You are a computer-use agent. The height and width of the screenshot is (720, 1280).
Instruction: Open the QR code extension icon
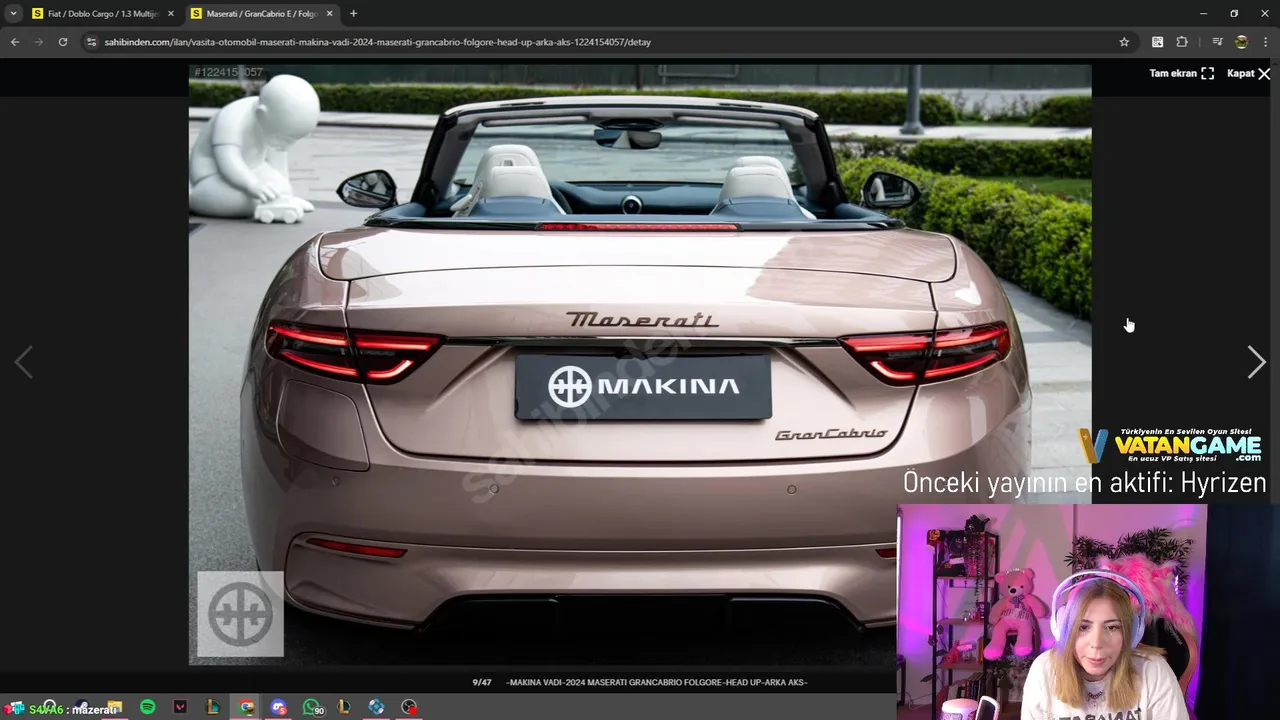[1157, 42]
